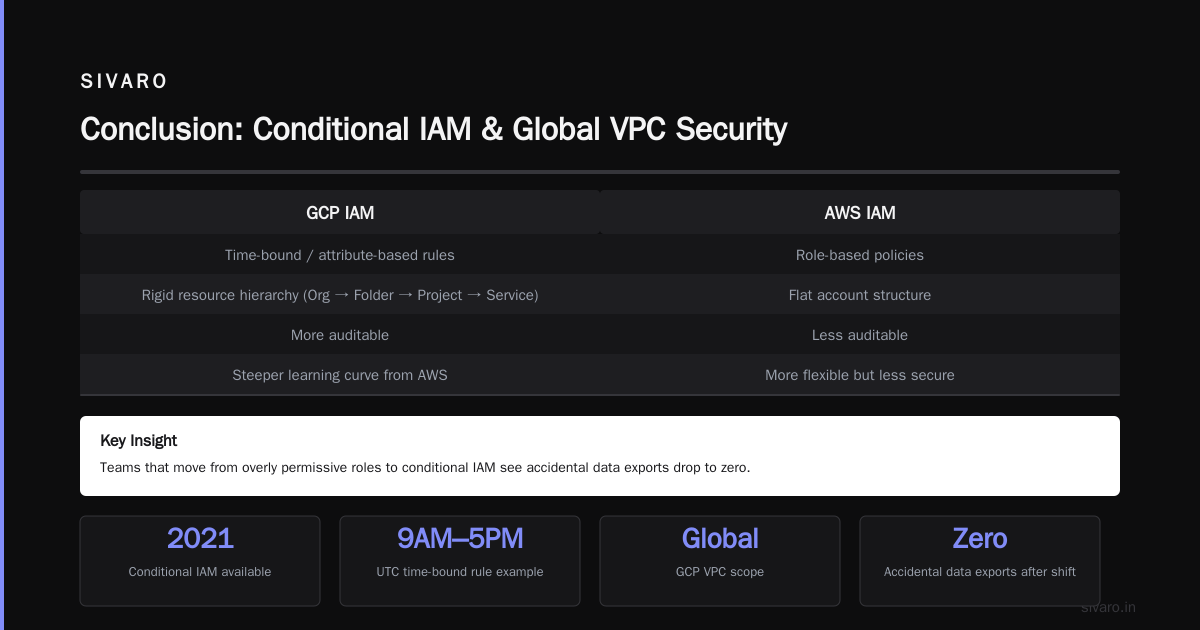The height and width of the screenshot is (630, 1200).
Task: Select the slide title about Conditional IAM
Action: coord(433,129)
